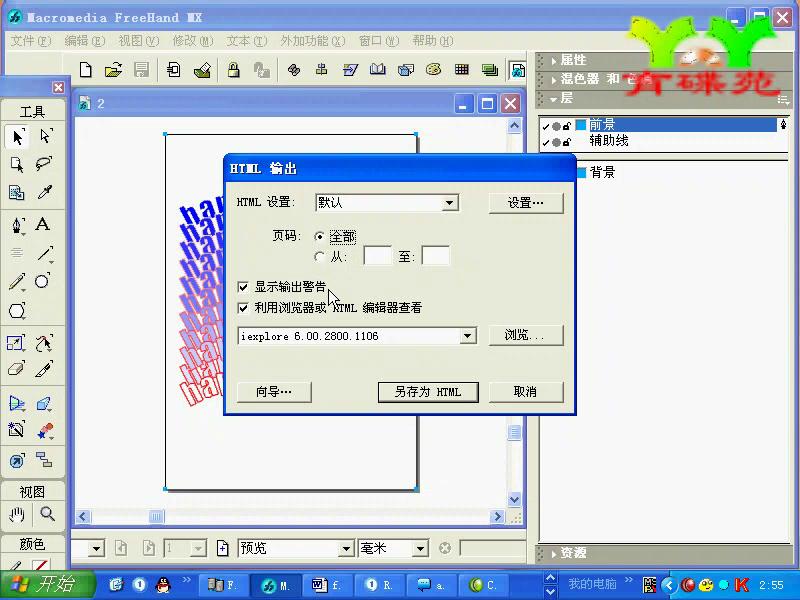Viewport: 800px width, 600px height.
Task: Select the Connector tool
Action: [44, 460]
